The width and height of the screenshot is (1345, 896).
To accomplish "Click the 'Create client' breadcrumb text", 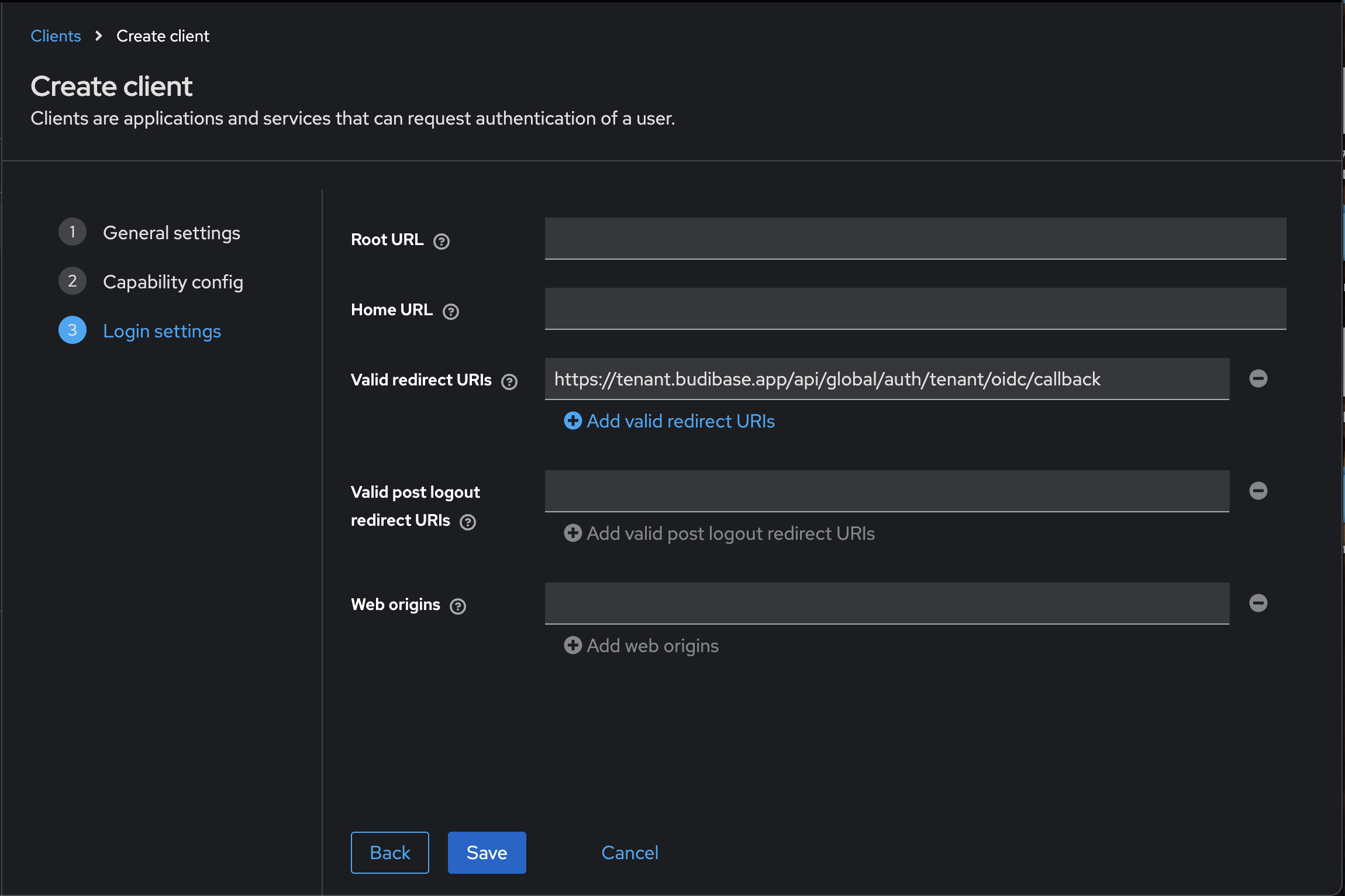I will tap(163, 36).
